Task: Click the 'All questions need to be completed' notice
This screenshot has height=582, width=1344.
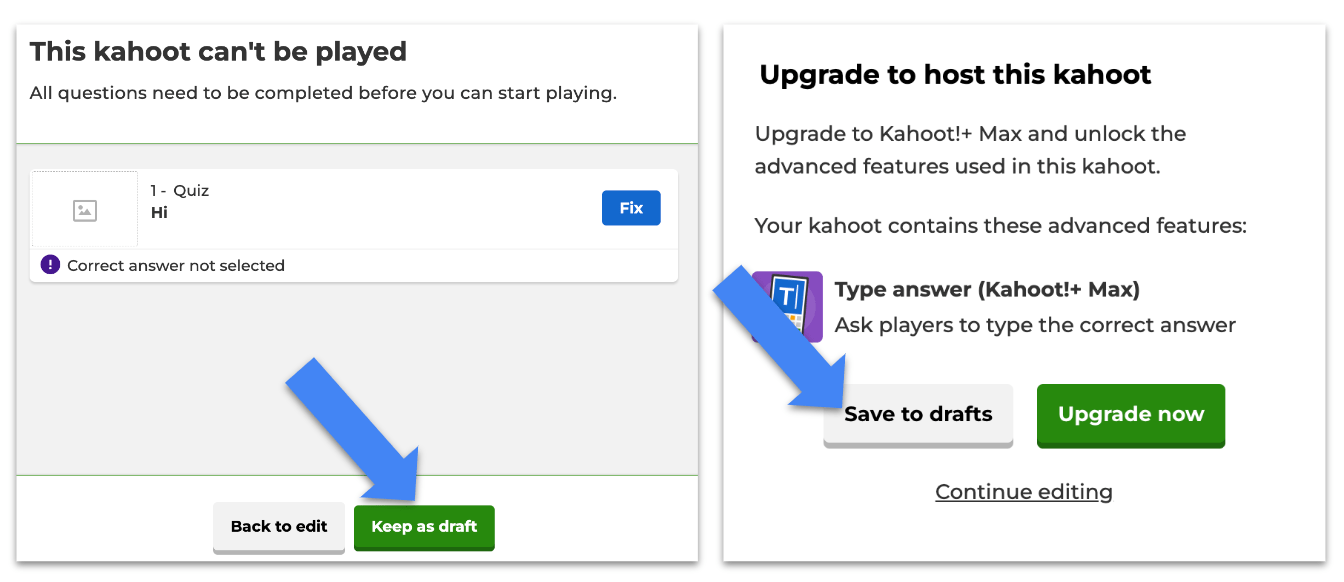Action: point(323,94)
